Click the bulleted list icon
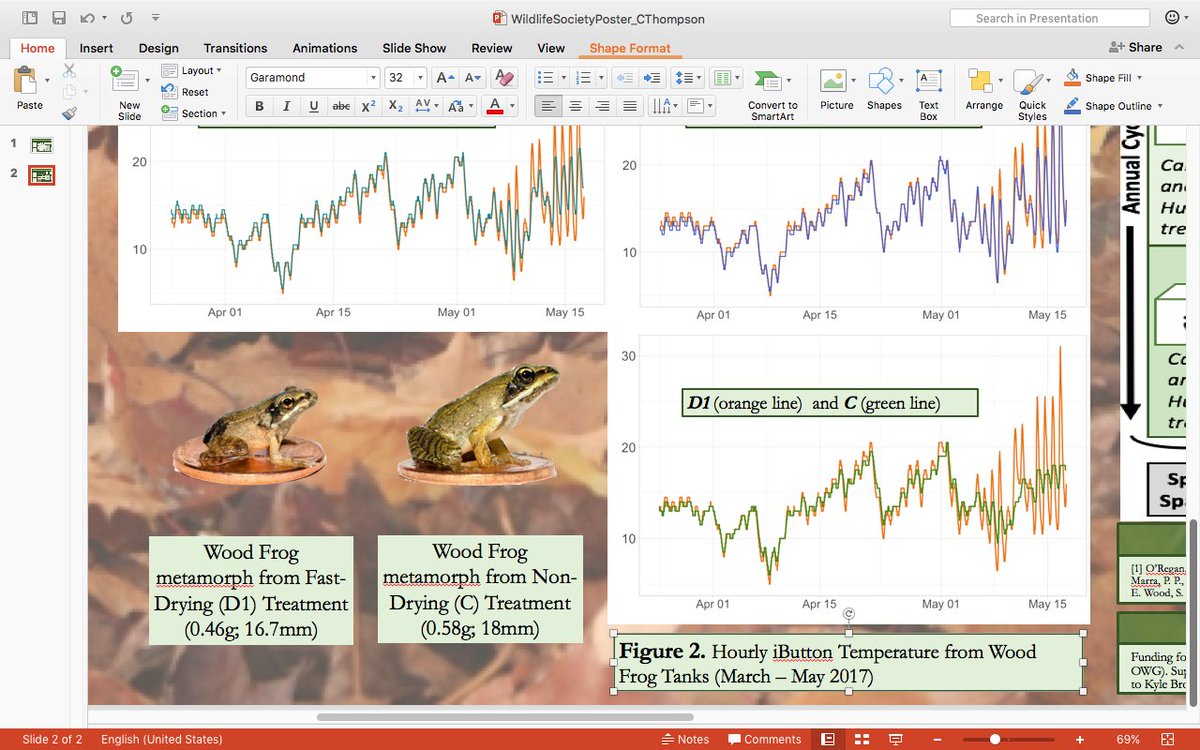This screenshot has height=750, width=1200. click(545, 77)
